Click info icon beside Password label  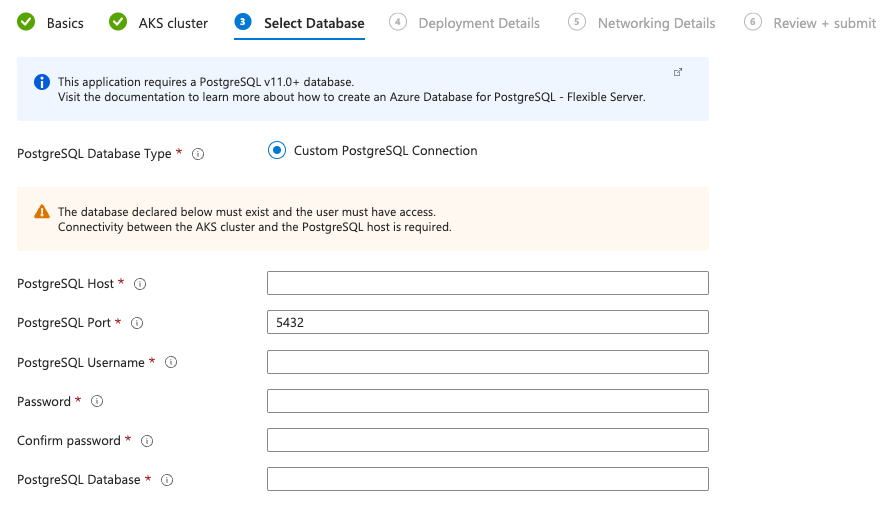(97, 402)
